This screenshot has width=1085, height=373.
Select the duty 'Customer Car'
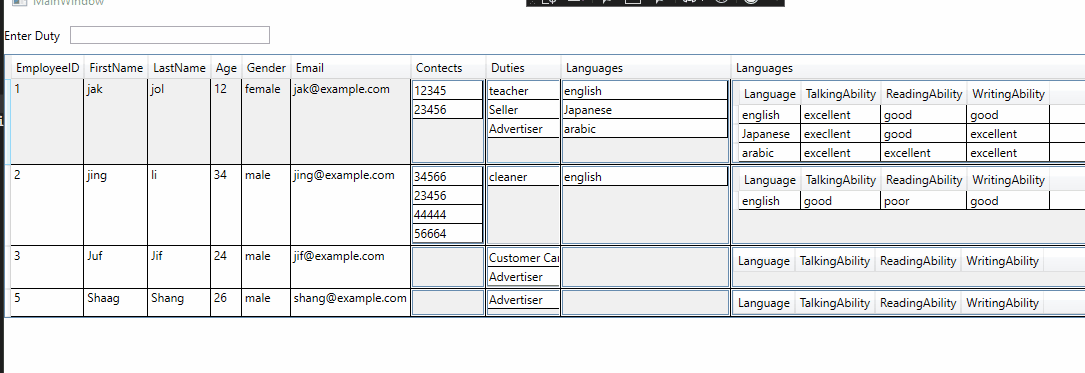(523, 257)
